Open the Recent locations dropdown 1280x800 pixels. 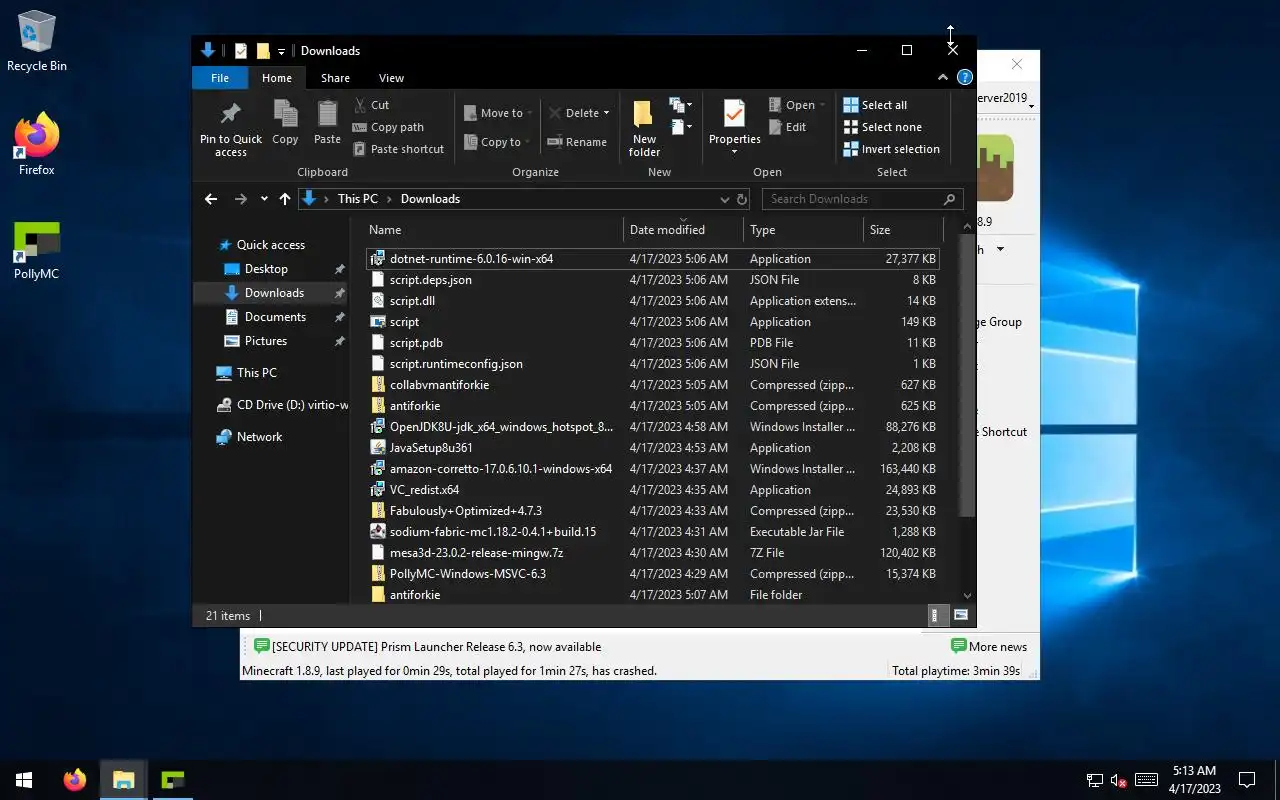pyautogui.click(x=264, y=199)
